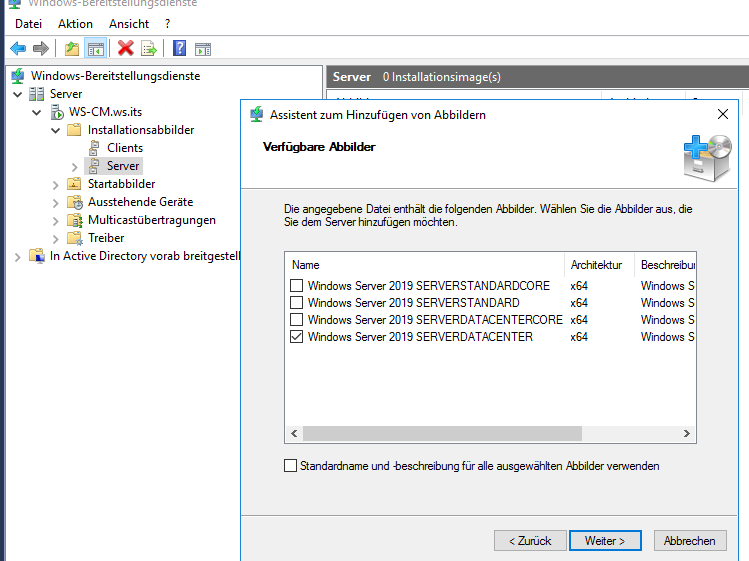Click the Export list toolbar icon
Viewport: 749px width, 561px height.
149,48
